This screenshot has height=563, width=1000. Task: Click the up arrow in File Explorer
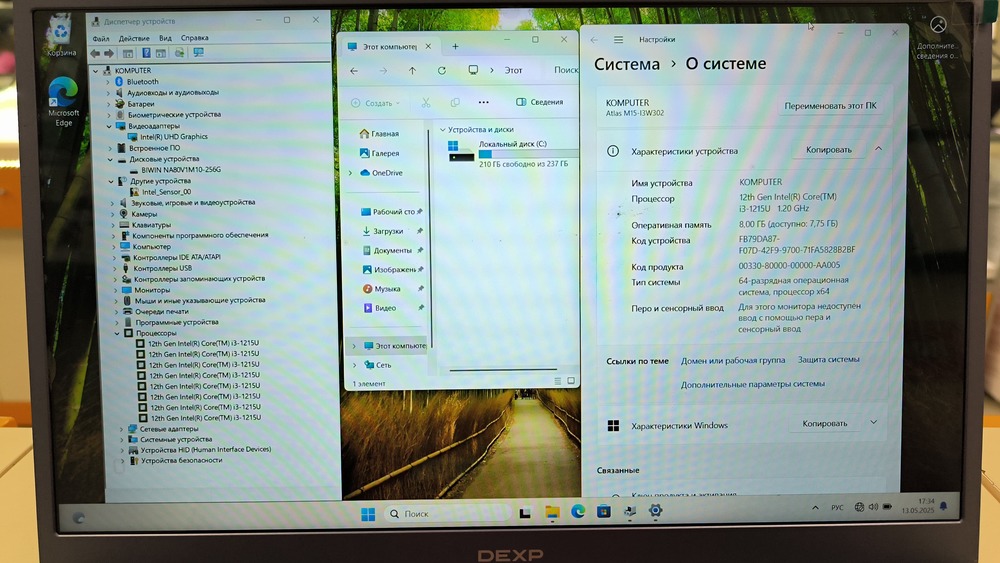[412, 71]
